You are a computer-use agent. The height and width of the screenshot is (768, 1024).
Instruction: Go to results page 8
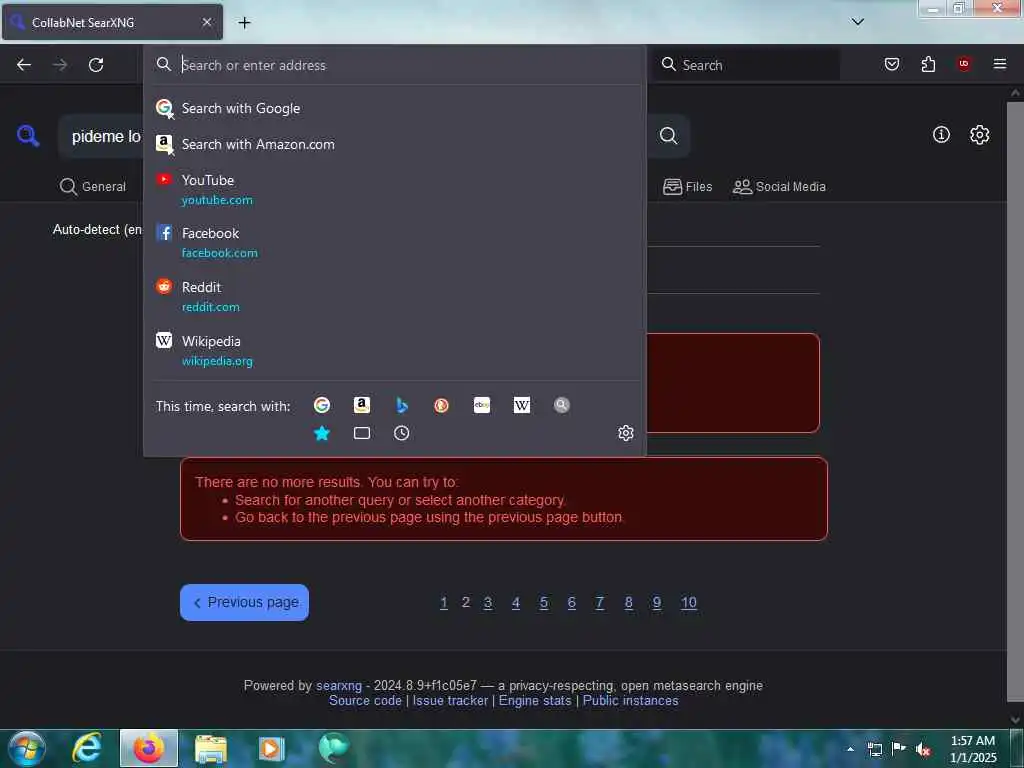click(x=629, y=603)
